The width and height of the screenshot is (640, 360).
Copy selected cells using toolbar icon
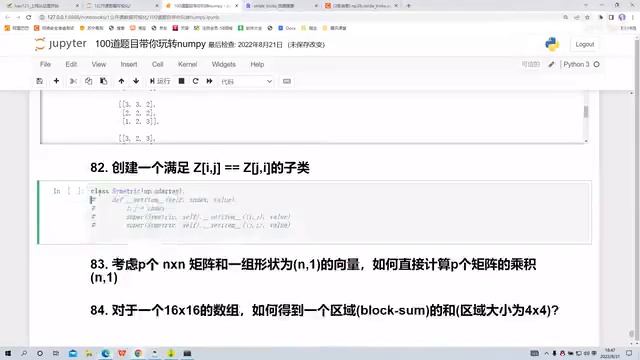coord(88,81)
